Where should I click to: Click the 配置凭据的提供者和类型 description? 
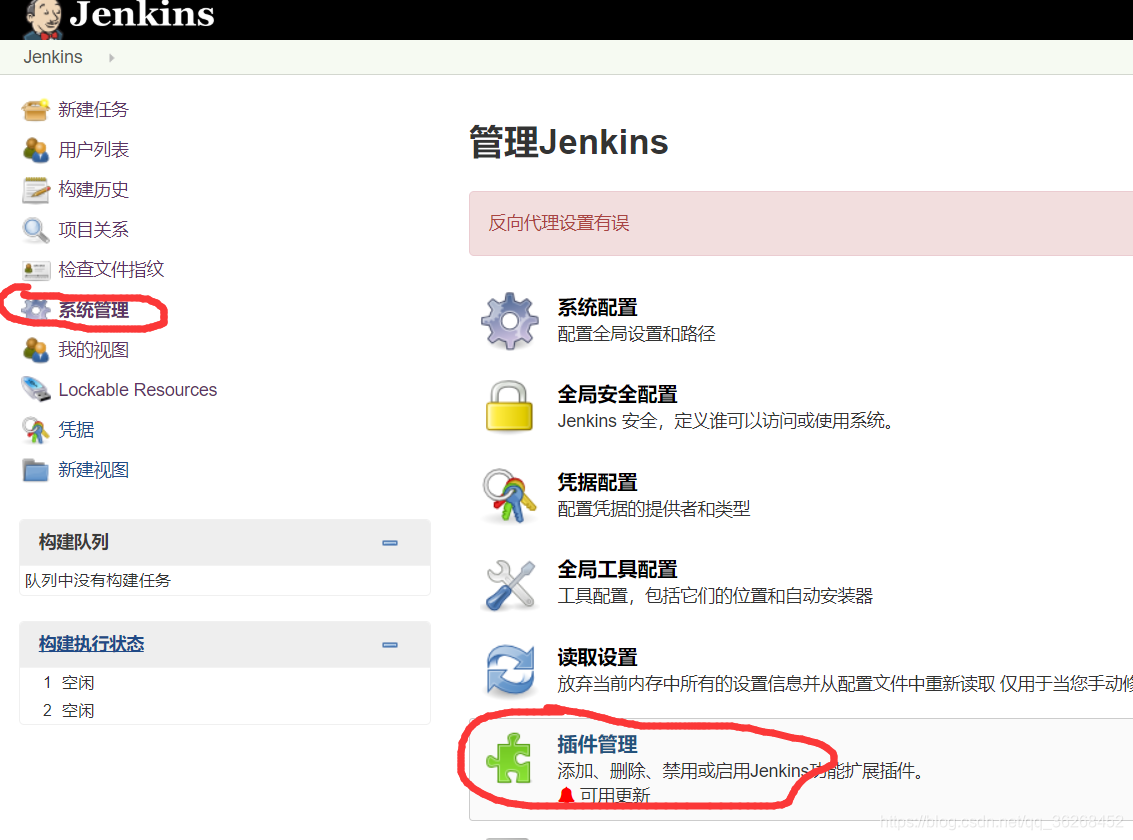tap(654, 509)
